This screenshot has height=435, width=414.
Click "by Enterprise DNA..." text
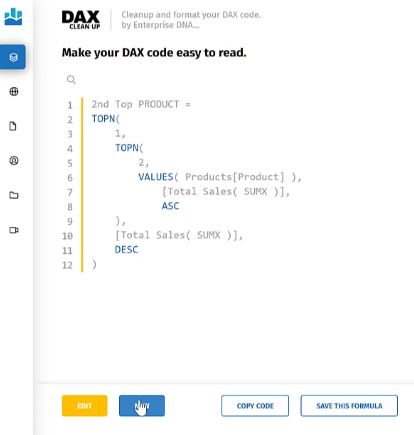point(160,25)
